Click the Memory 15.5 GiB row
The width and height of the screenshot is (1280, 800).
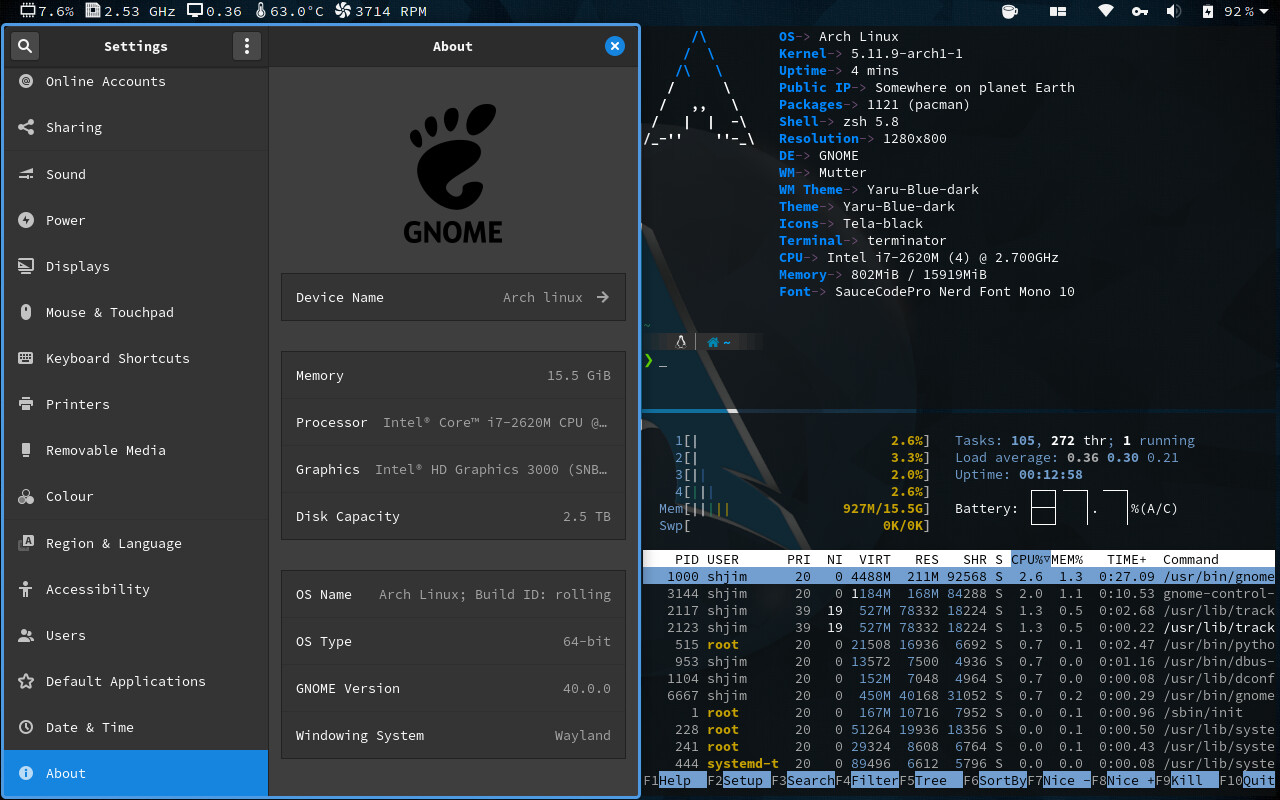point(453,375)
